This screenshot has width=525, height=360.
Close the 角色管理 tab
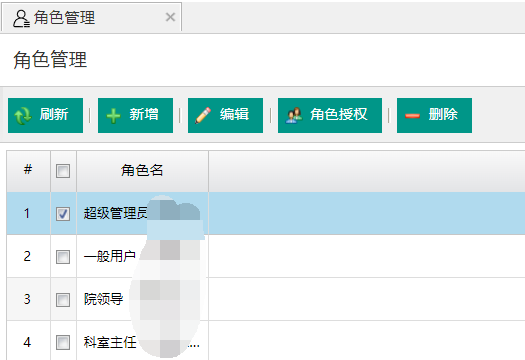pyautogui.click(x=170, y=17)
